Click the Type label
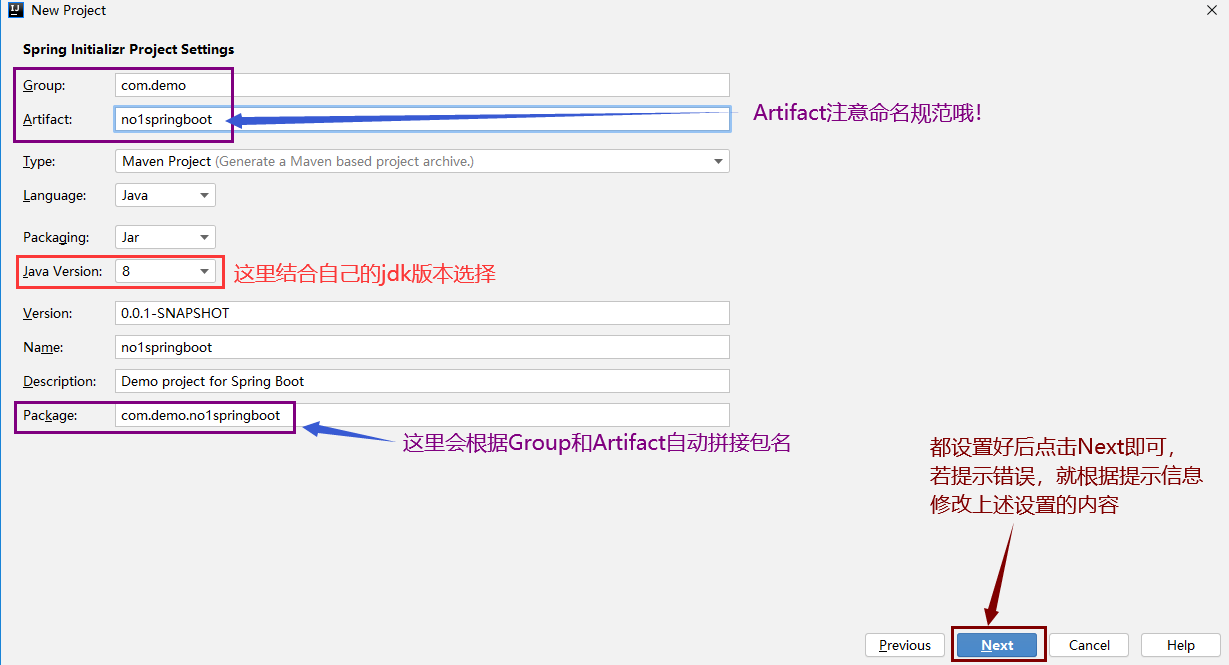The height and width of the screenshot is (665, 1229). click(39, 161)
